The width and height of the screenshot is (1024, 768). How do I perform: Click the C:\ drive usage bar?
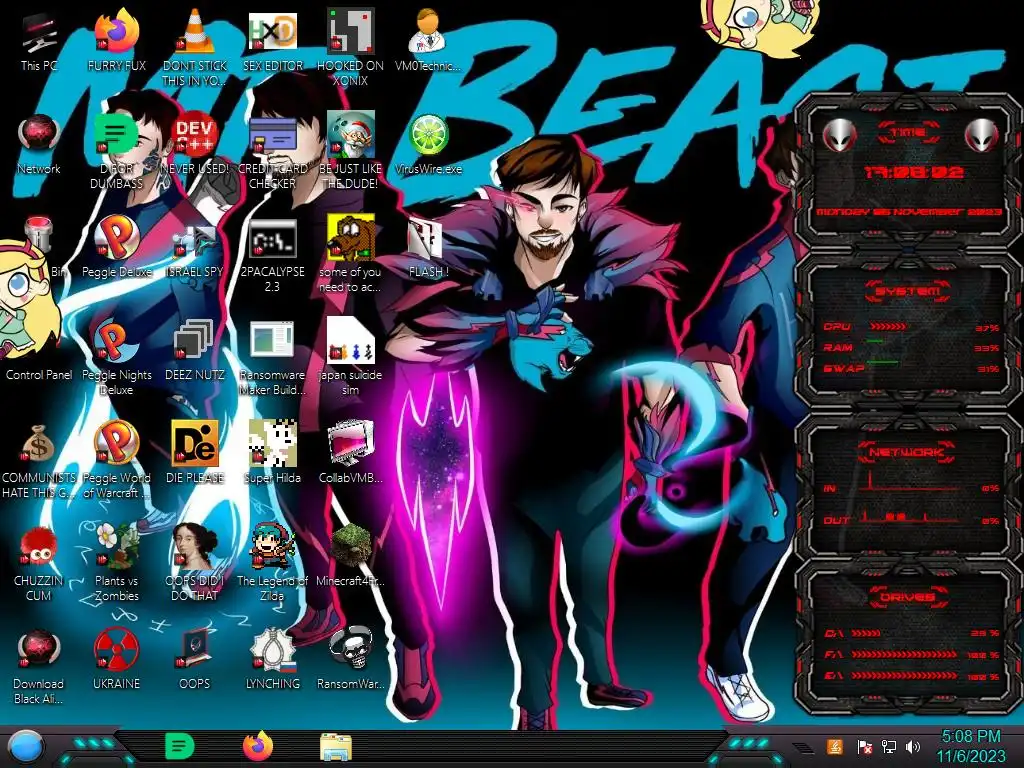866,633
